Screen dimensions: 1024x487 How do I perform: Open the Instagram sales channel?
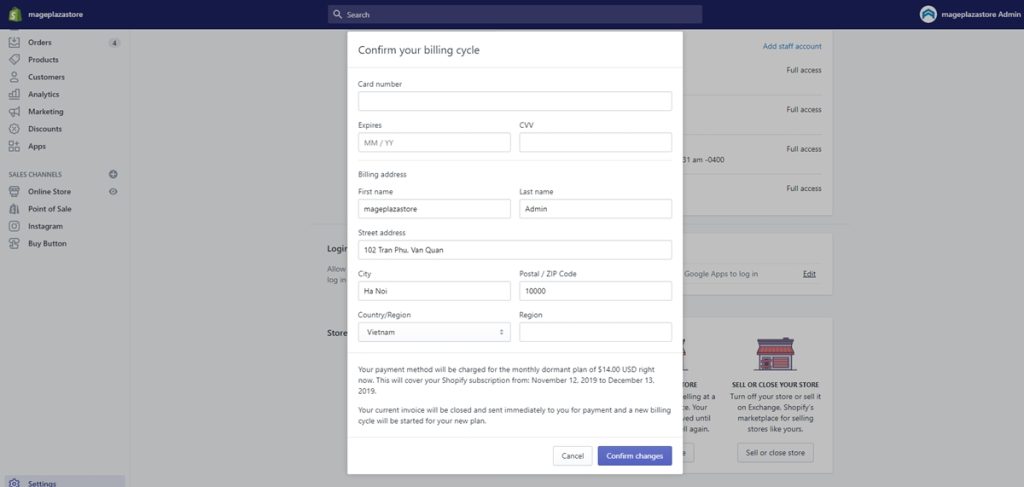tap(45, 227)
